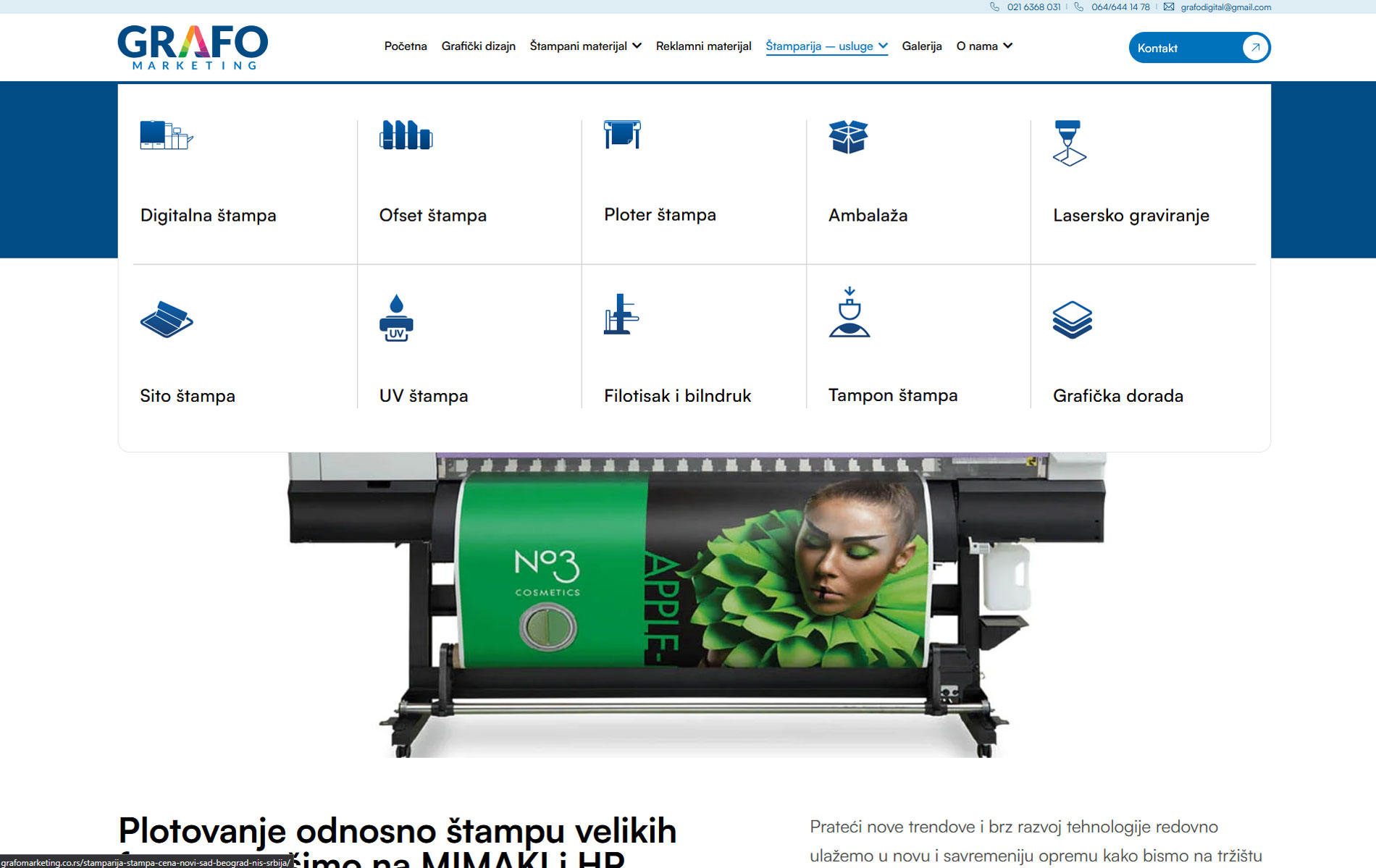The width and height of the screenshot is (1376, 868).
Task: Call mobile number 064/644 14 78
Action: coord(1120,7)
